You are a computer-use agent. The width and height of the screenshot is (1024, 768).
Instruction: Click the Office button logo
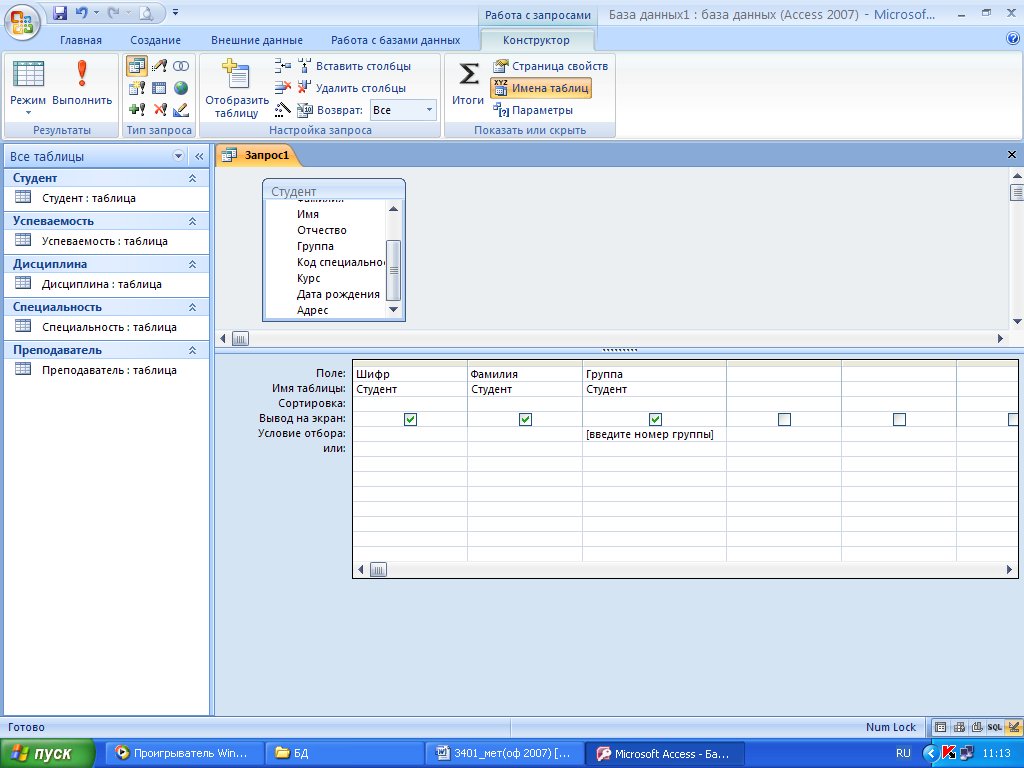click(x=22, y=22)
